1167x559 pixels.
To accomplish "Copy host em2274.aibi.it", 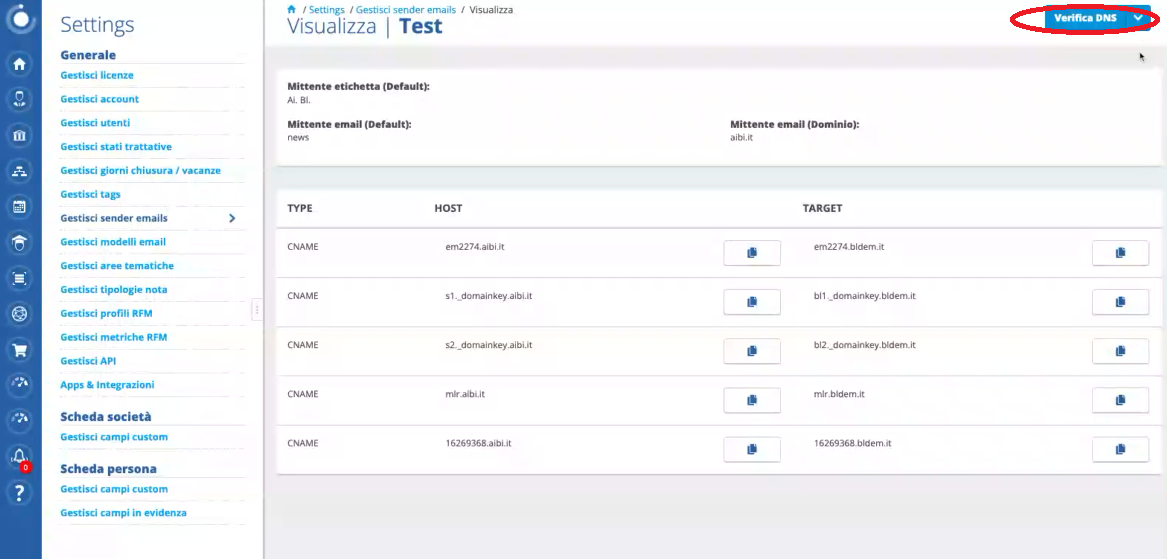I will coord(752,253).
